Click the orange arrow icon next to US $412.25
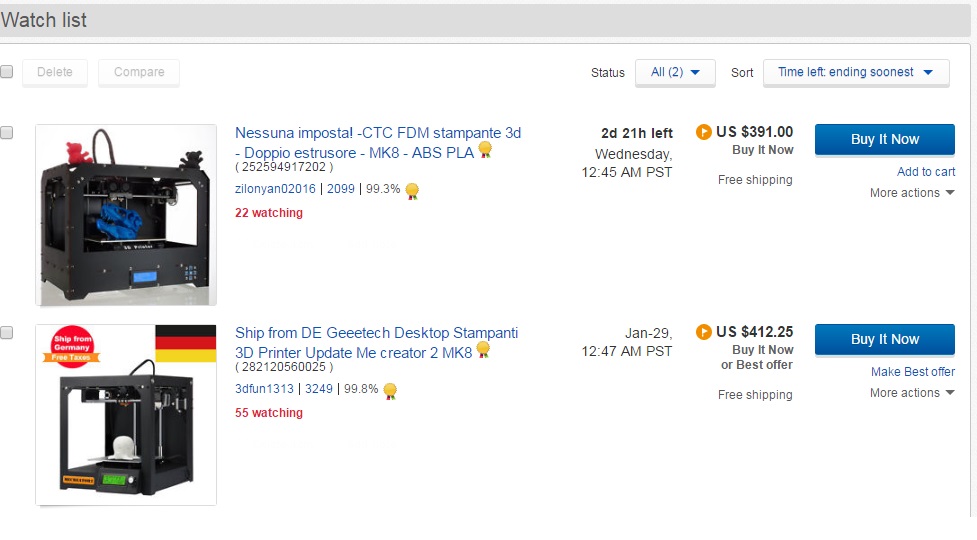Viewport: 977px width, 540px height. (x=704, y=331)
